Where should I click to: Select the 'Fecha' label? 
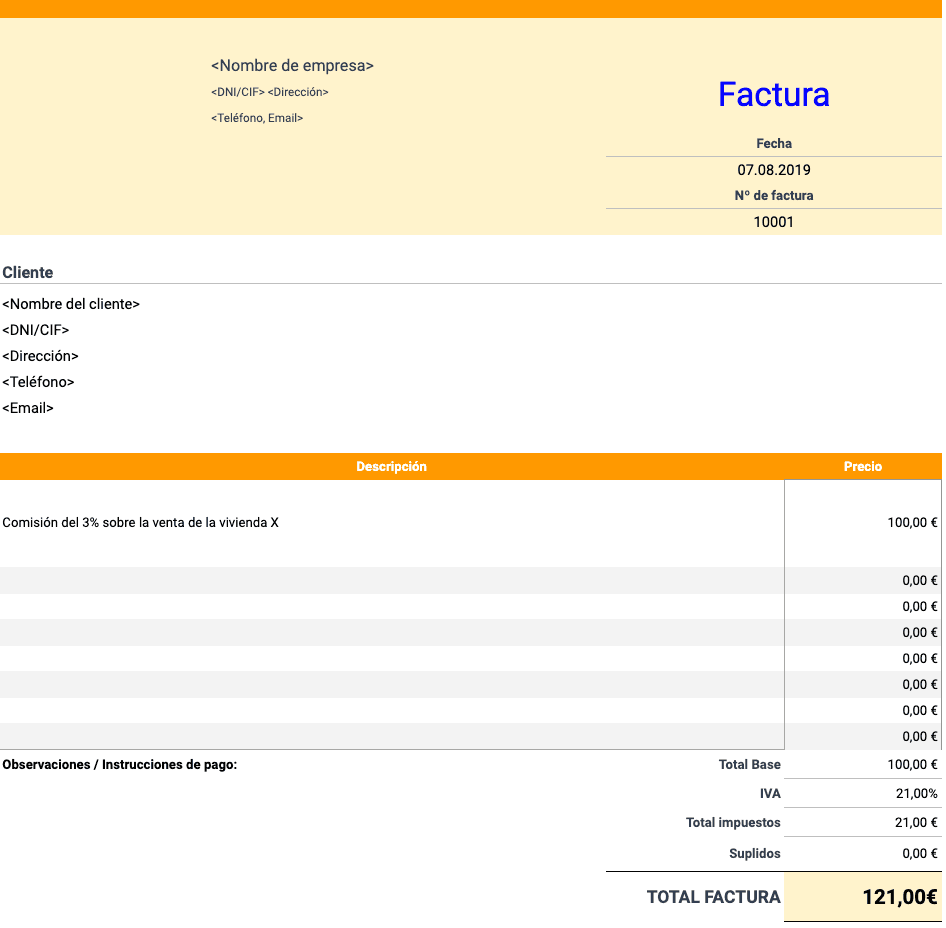[x=773, y=144]
